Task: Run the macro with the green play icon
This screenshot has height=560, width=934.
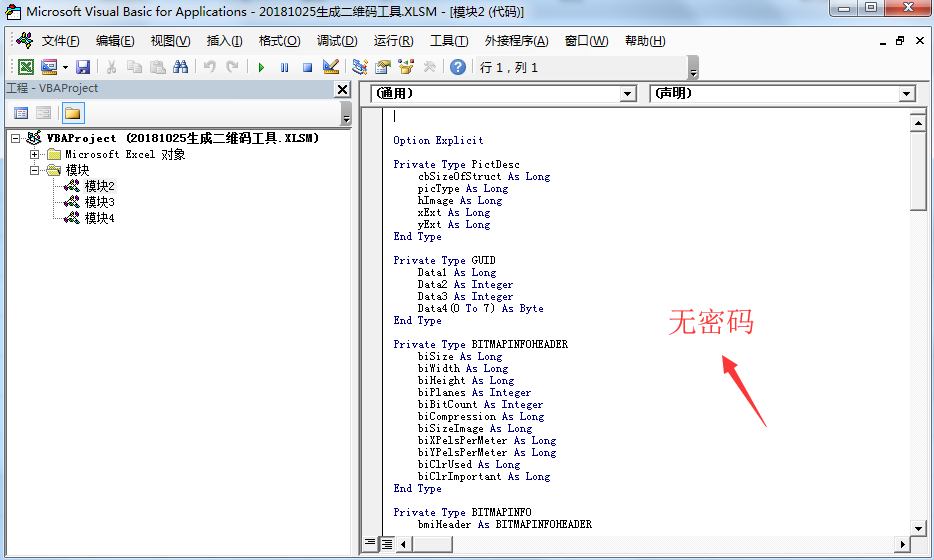Action: (x=261, y=67)
